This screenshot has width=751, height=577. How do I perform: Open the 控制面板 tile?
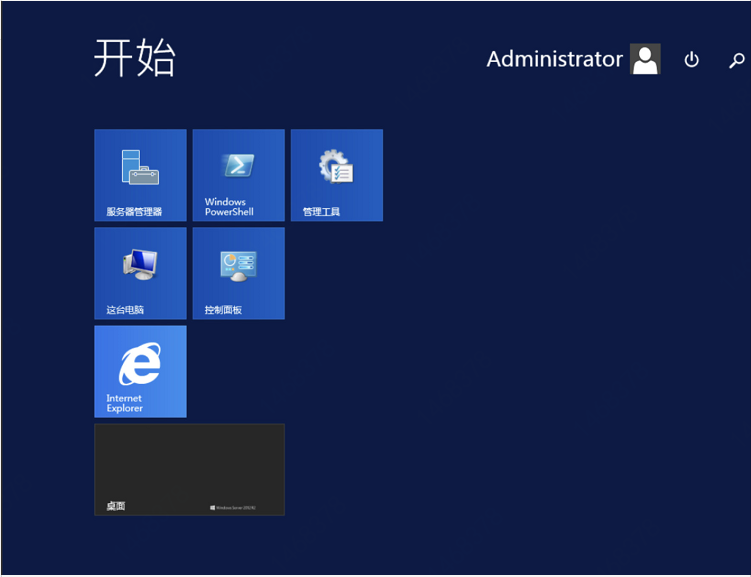pos(239,273)
